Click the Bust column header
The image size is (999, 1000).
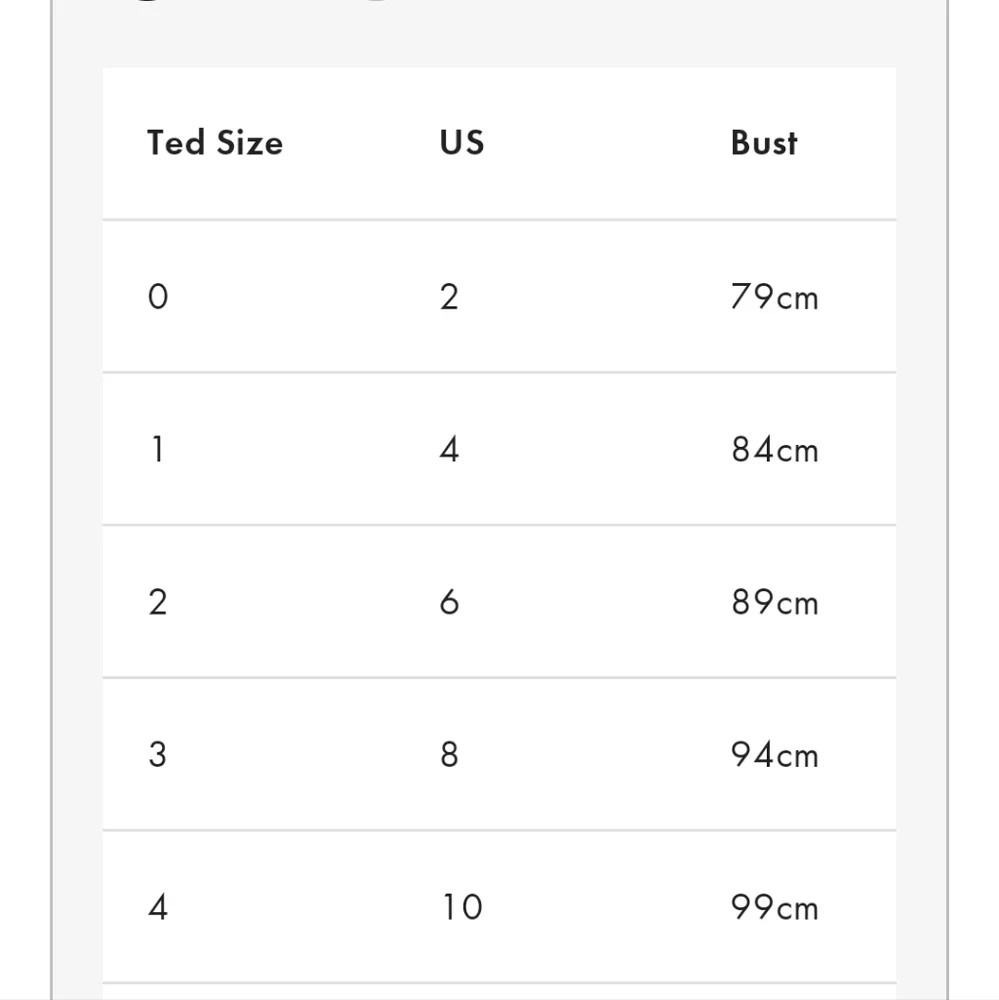pyautogui.click(x=764, y=143)
